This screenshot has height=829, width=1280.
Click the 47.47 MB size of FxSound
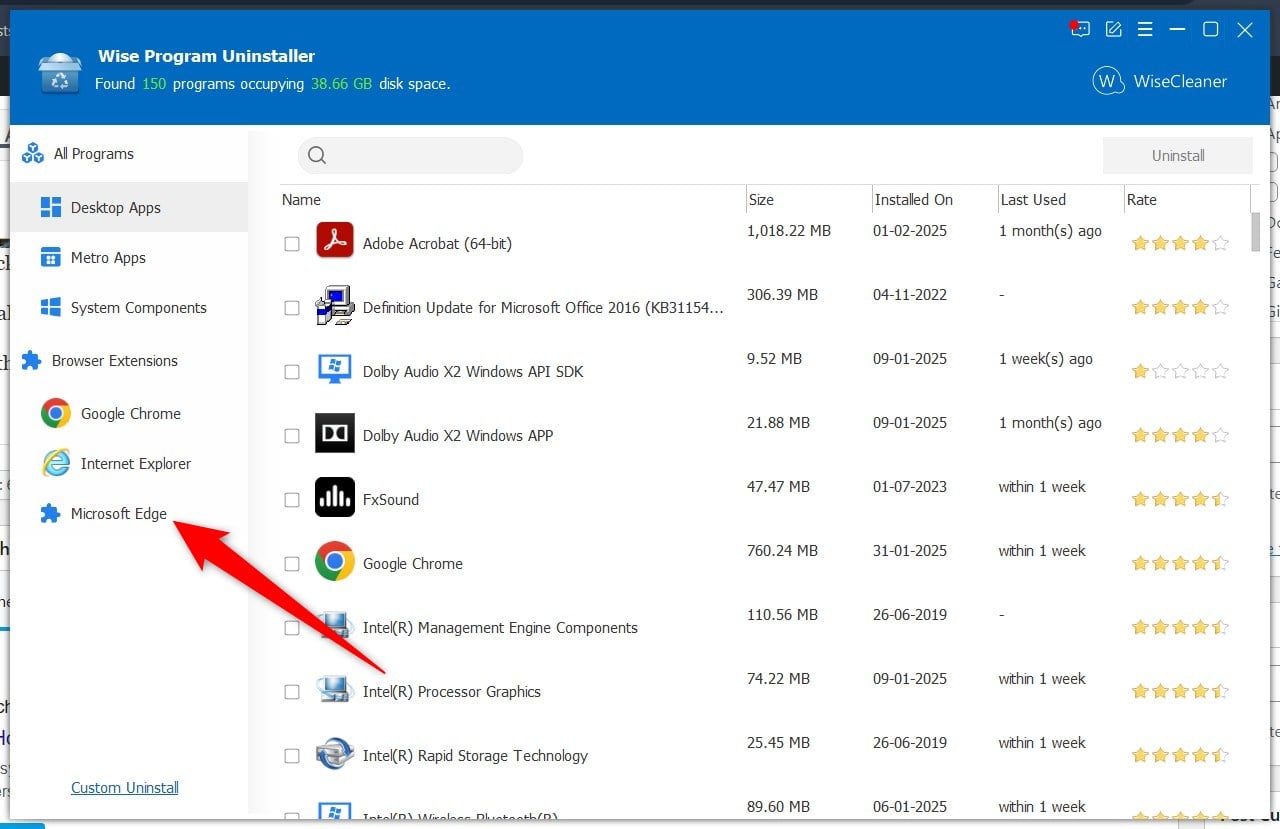pos(778,486)
